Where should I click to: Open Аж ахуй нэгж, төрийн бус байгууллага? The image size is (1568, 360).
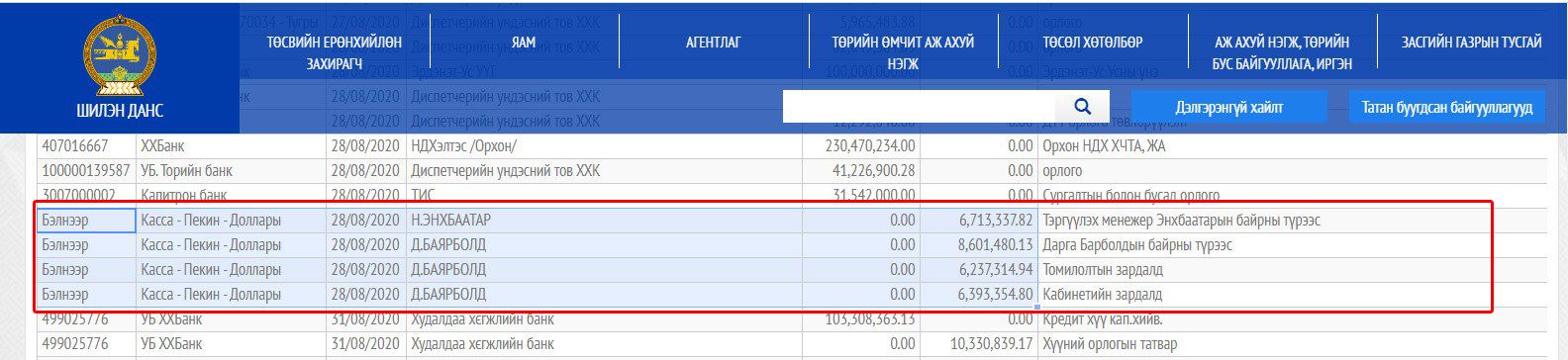pyautogui.click(x=1282, y=52)
